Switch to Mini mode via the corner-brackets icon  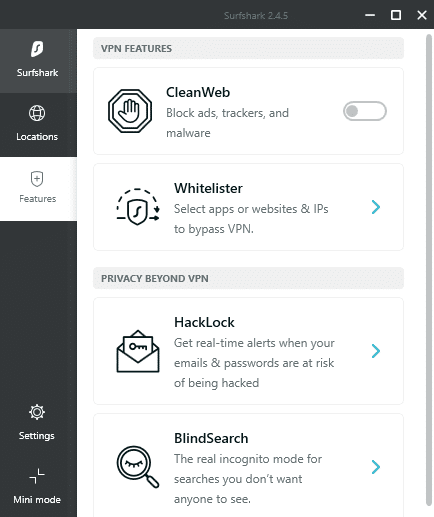pyautogui.click(x=37, y=476)
